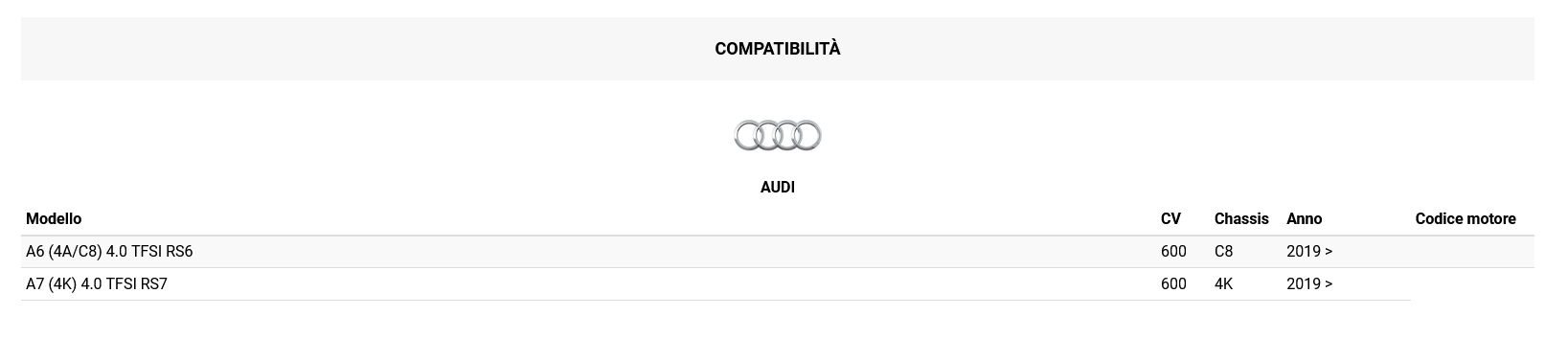
Task: Click the 600 CV value for RS7
Action: [x=1173, y=284]
